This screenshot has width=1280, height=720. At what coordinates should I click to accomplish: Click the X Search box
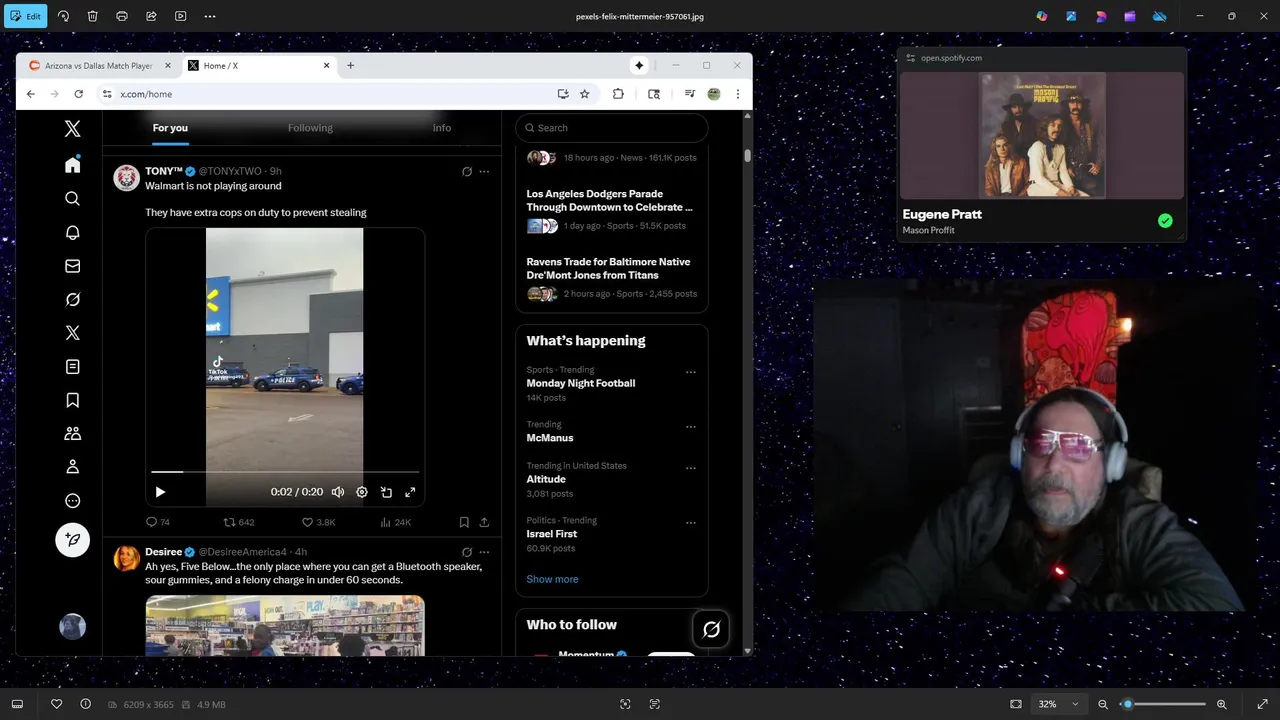coord(612,128)
